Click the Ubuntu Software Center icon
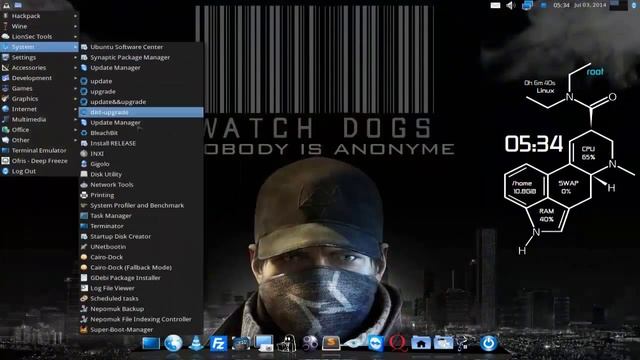 [x=84, y=47]
